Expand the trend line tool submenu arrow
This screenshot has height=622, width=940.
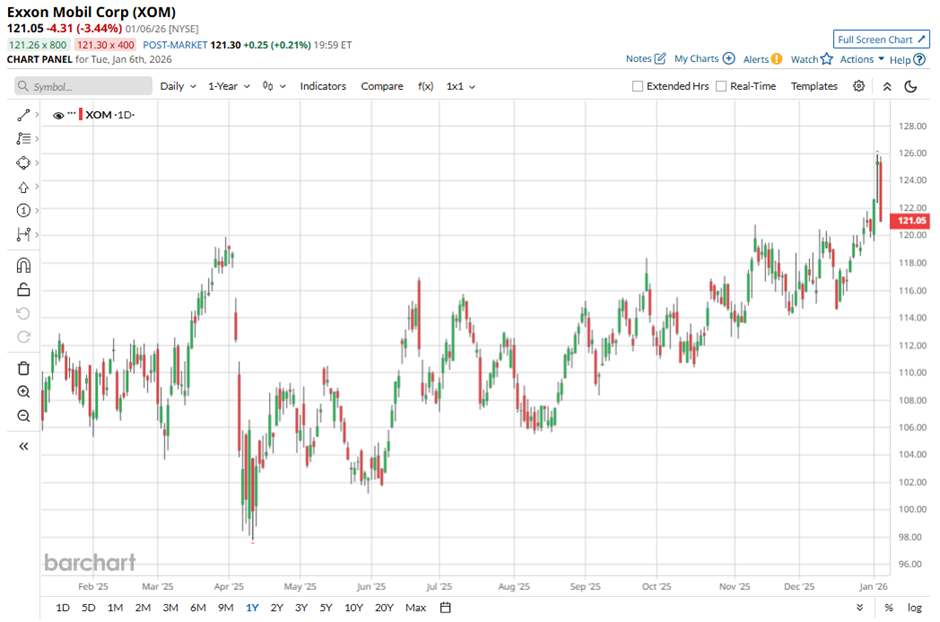pyautogui.click(x=37, y=114)
